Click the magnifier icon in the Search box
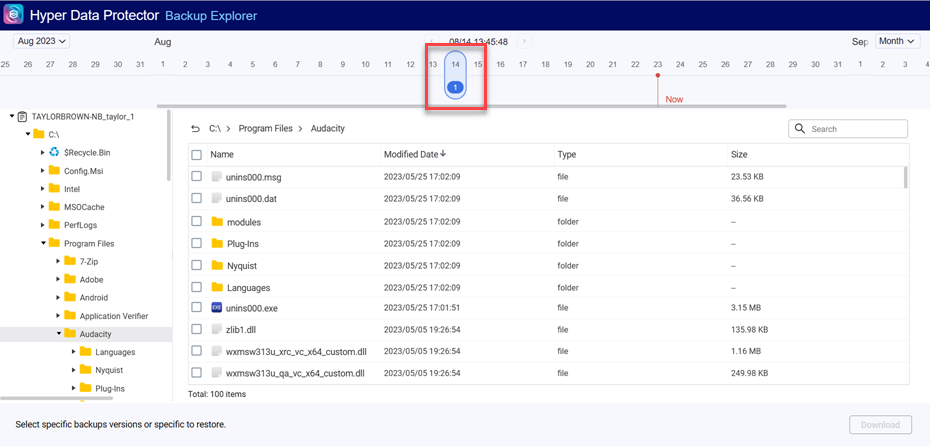The height and width of the screenshot is (446, 930). [800, 129]
